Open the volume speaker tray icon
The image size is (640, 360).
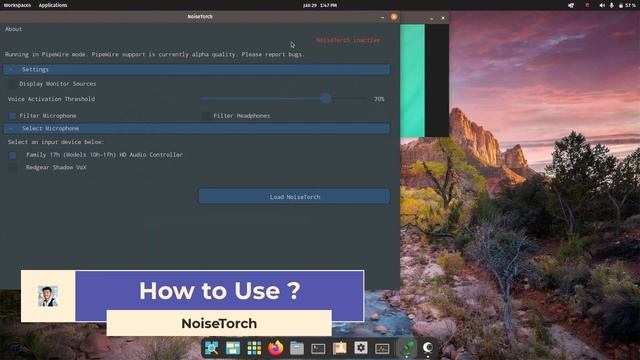pyautogui.click(x=602, y=5)
